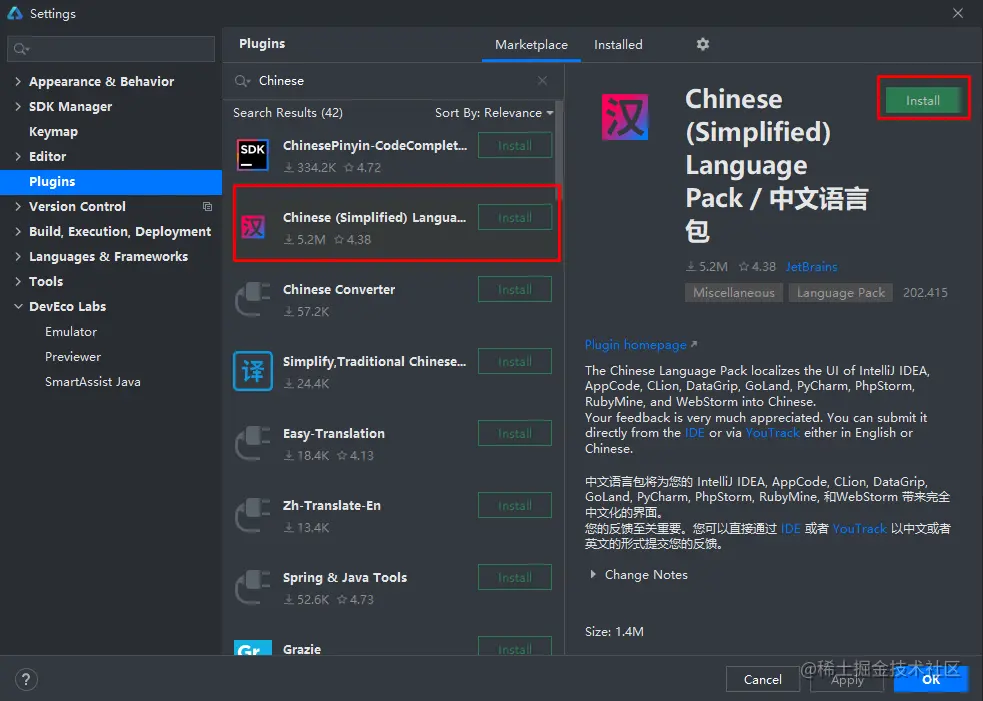Install the Zh-Translate-En plugin
The width and height of the screenshot is (983, 701).
[515, 506]
